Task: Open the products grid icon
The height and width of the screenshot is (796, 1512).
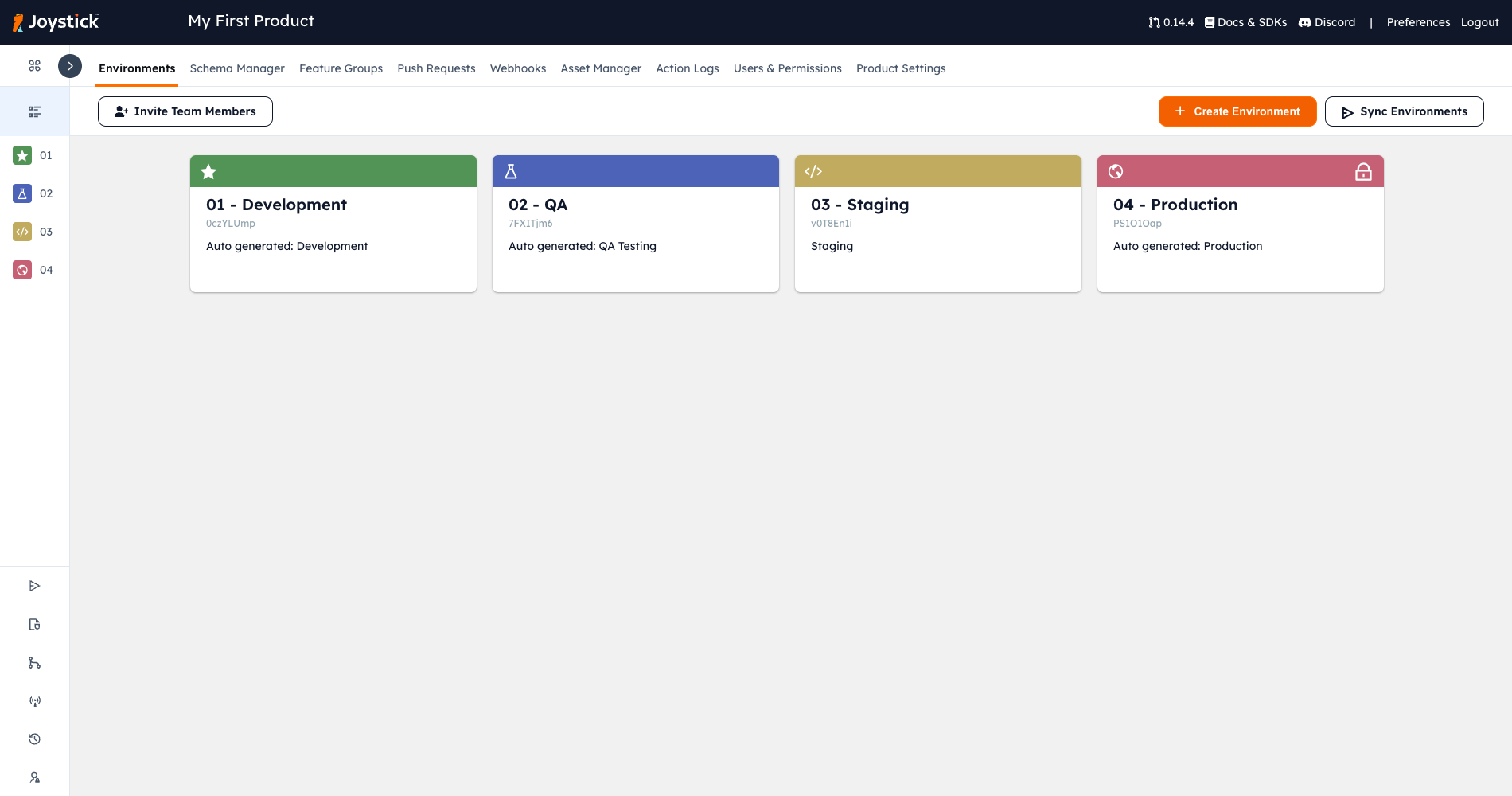Action: pos(34,66)
